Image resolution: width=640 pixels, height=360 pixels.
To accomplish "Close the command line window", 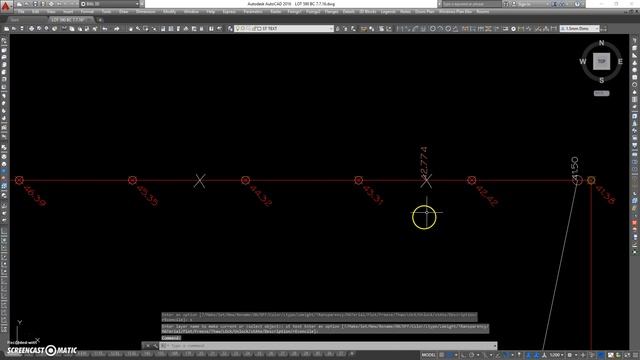I will (148, 346).
